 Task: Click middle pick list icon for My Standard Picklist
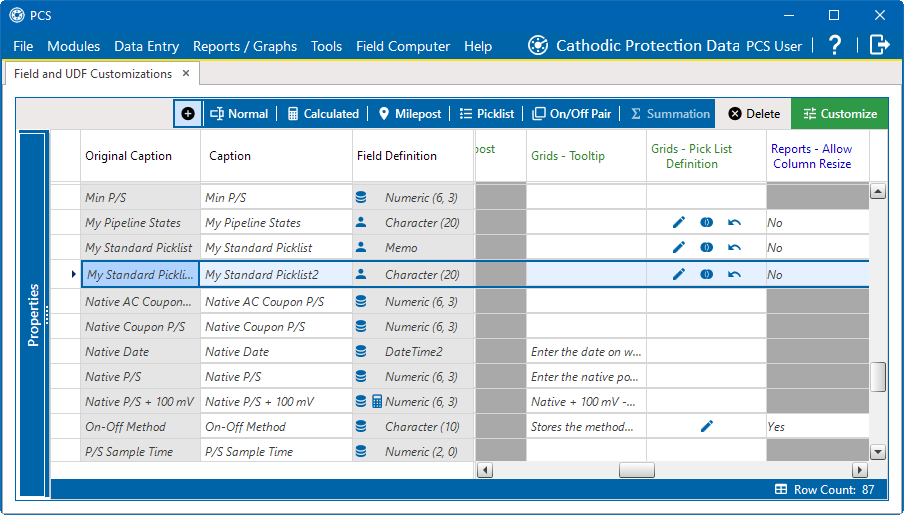coord(706,247)
